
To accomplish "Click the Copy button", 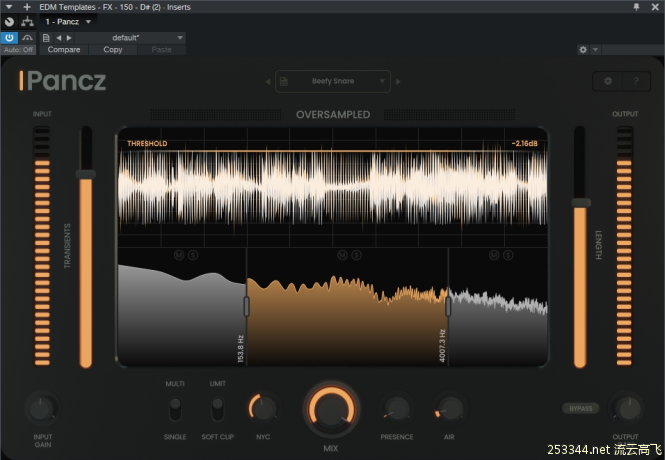I will [x=113, y=50].
